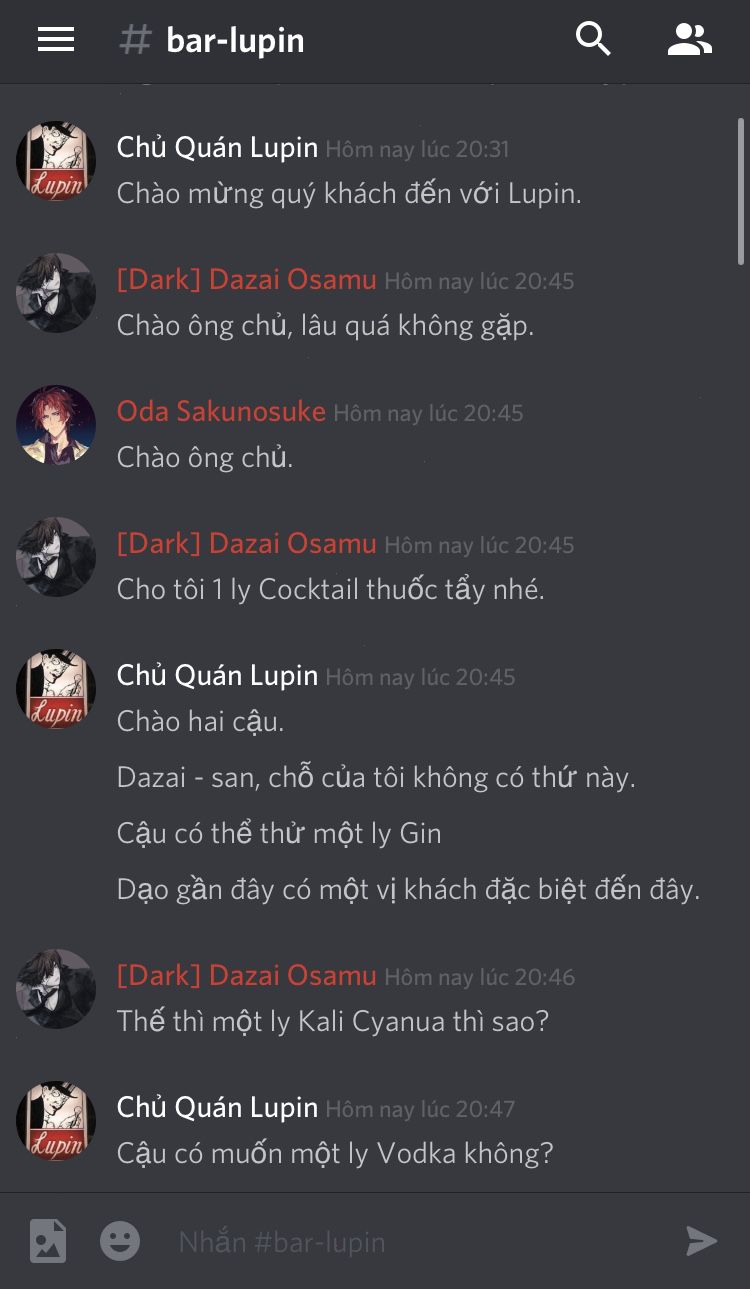Image resolution: width=750 pixels, height=1289 pixels.
Task: Tap Dazai name above "lâu quá không gặp"
Action: [x=247, y=279]
